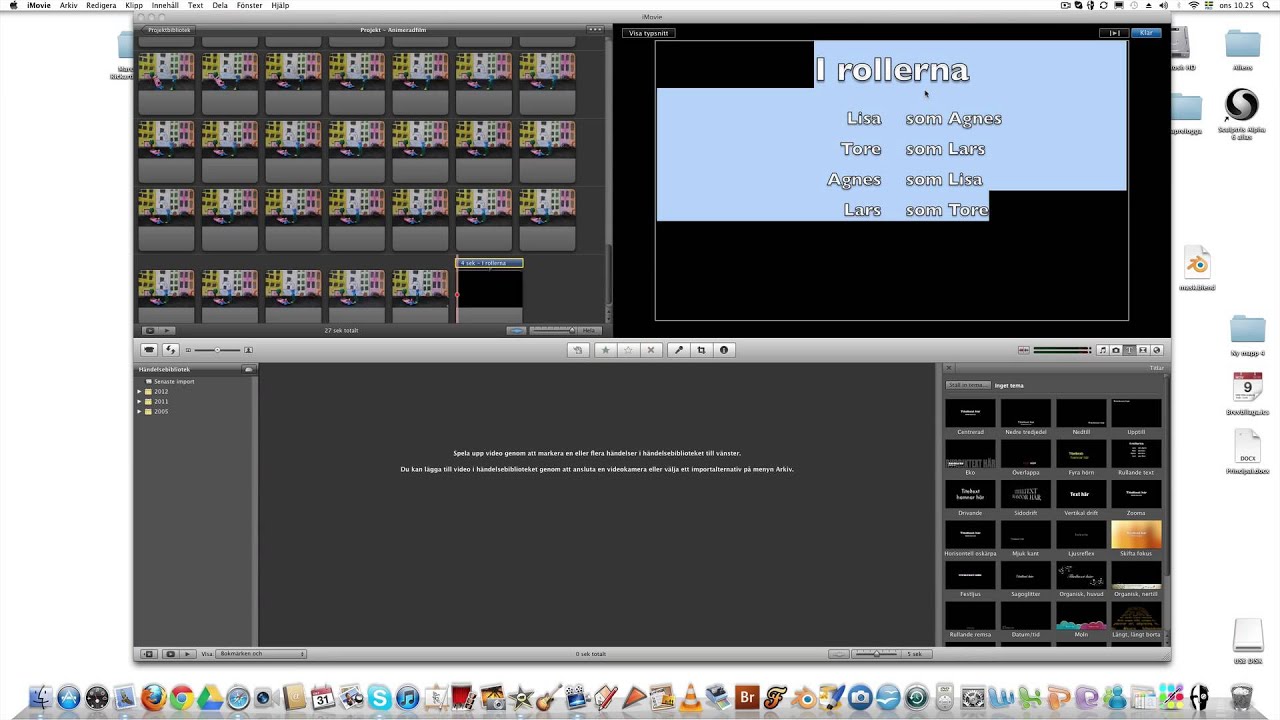Unmark selection with the hollow star

click(628, 350)
